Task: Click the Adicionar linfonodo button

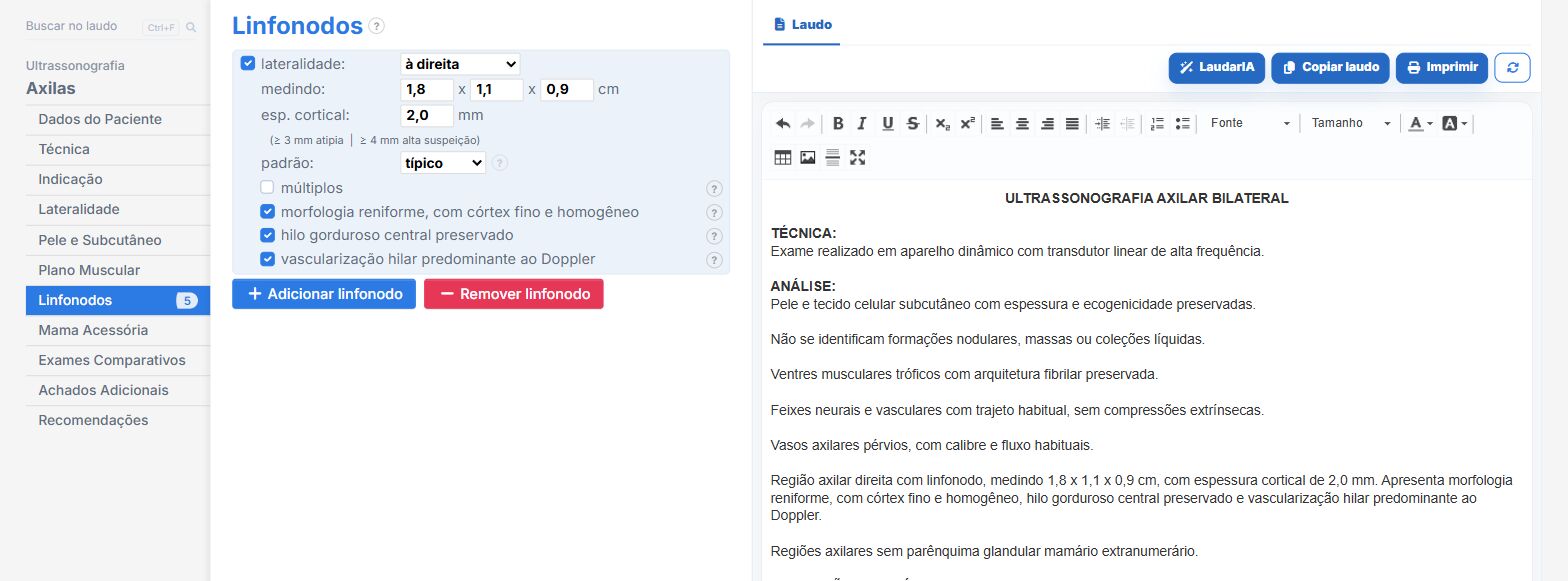Action: pyautogui.click(x=324, y=294)
